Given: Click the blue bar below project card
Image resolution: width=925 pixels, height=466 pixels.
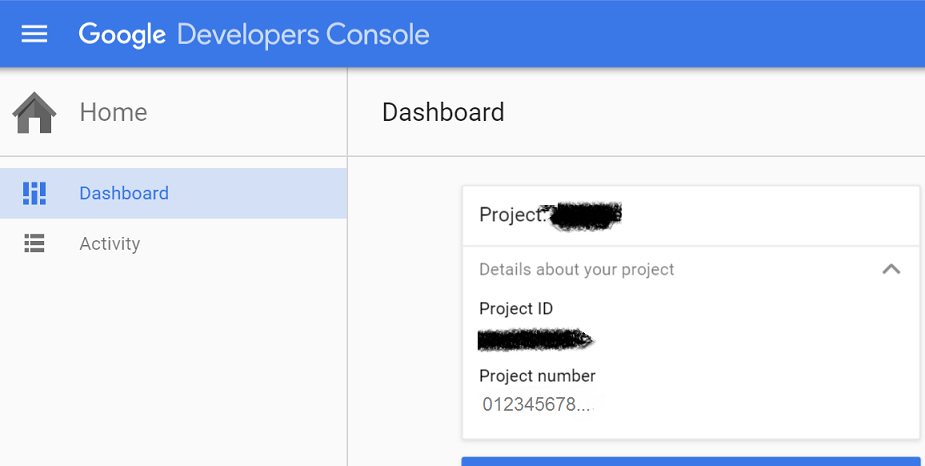Looking at the screenshot, I should tap(690, 461).
